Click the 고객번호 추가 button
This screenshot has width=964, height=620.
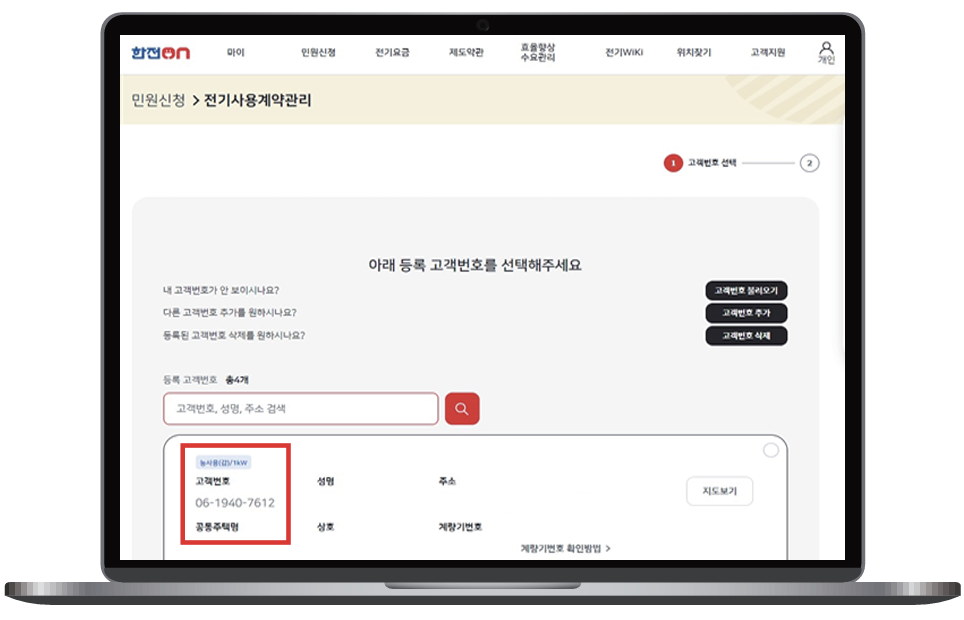coord(746,313)
